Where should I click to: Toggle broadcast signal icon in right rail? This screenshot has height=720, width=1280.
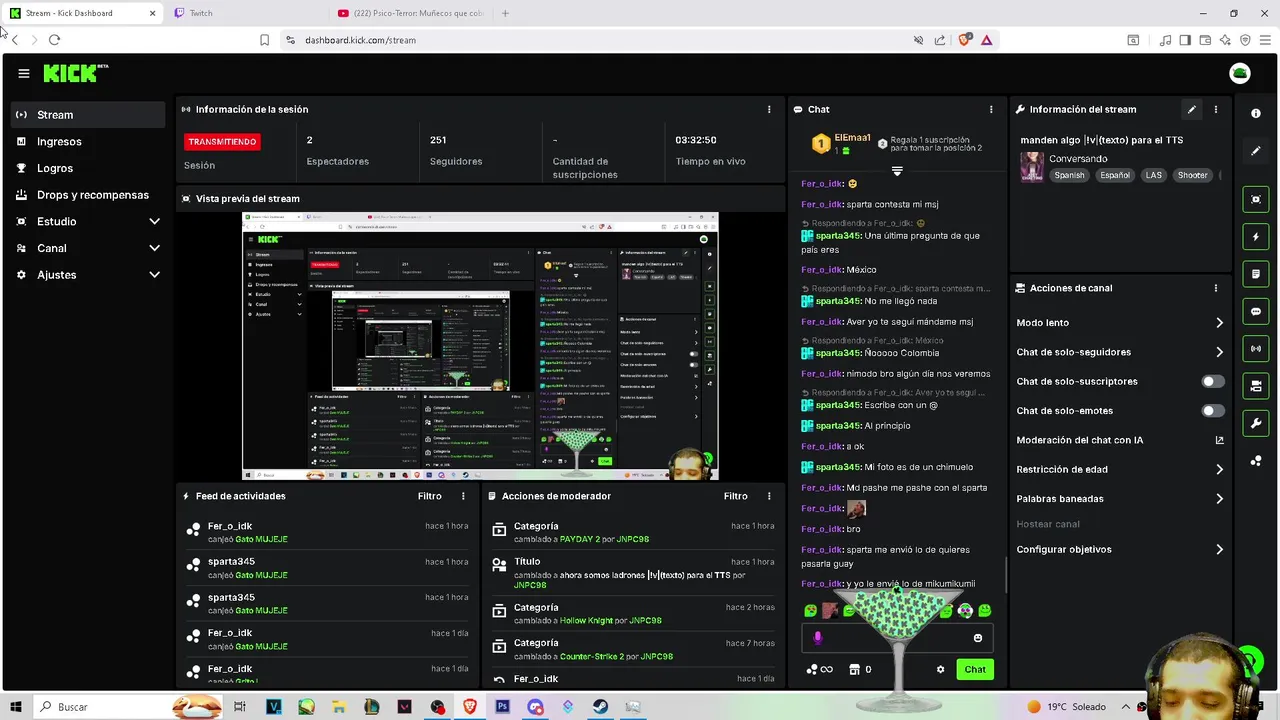1256,348
